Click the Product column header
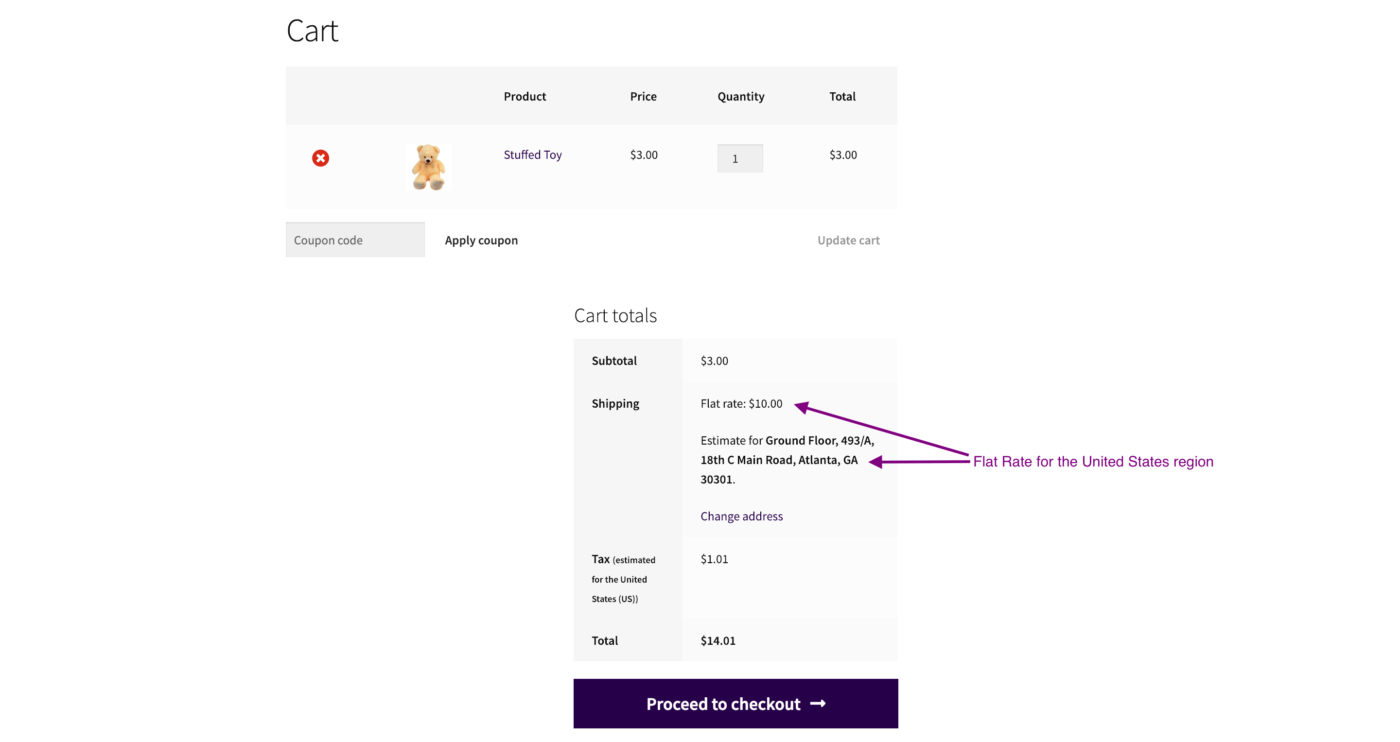1400x742 pixels. click(524, 96)
